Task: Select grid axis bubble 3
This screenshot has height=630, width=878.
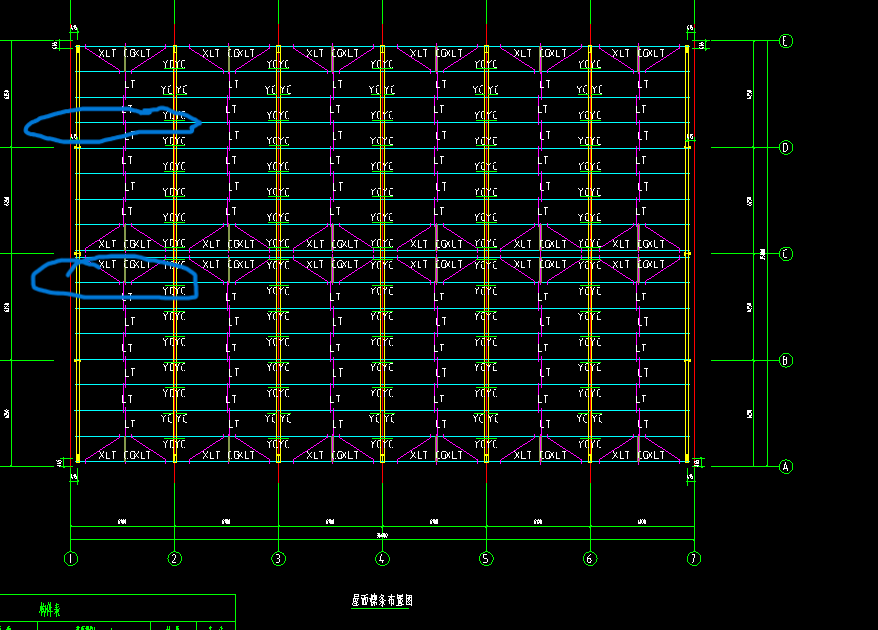Action: click(278, 558)
